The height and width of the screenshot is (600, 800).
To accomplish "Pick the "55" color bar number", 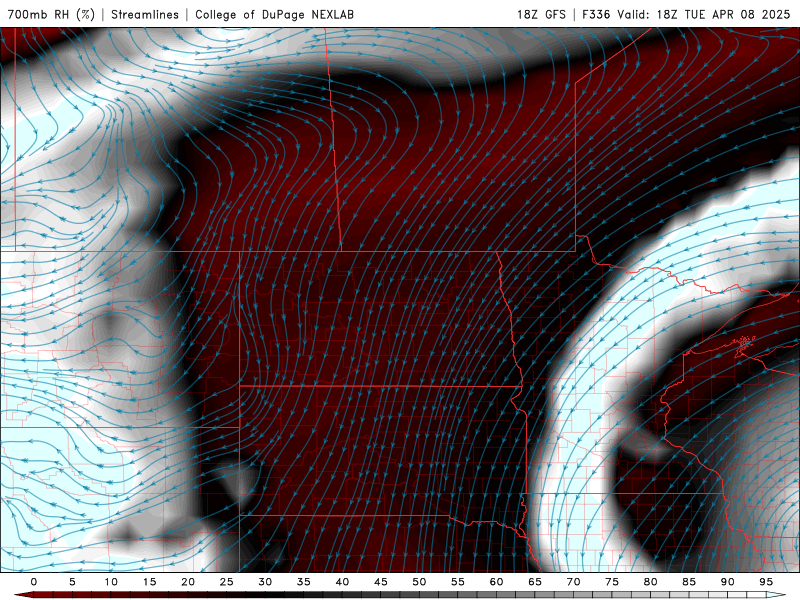I will [458, 582].
